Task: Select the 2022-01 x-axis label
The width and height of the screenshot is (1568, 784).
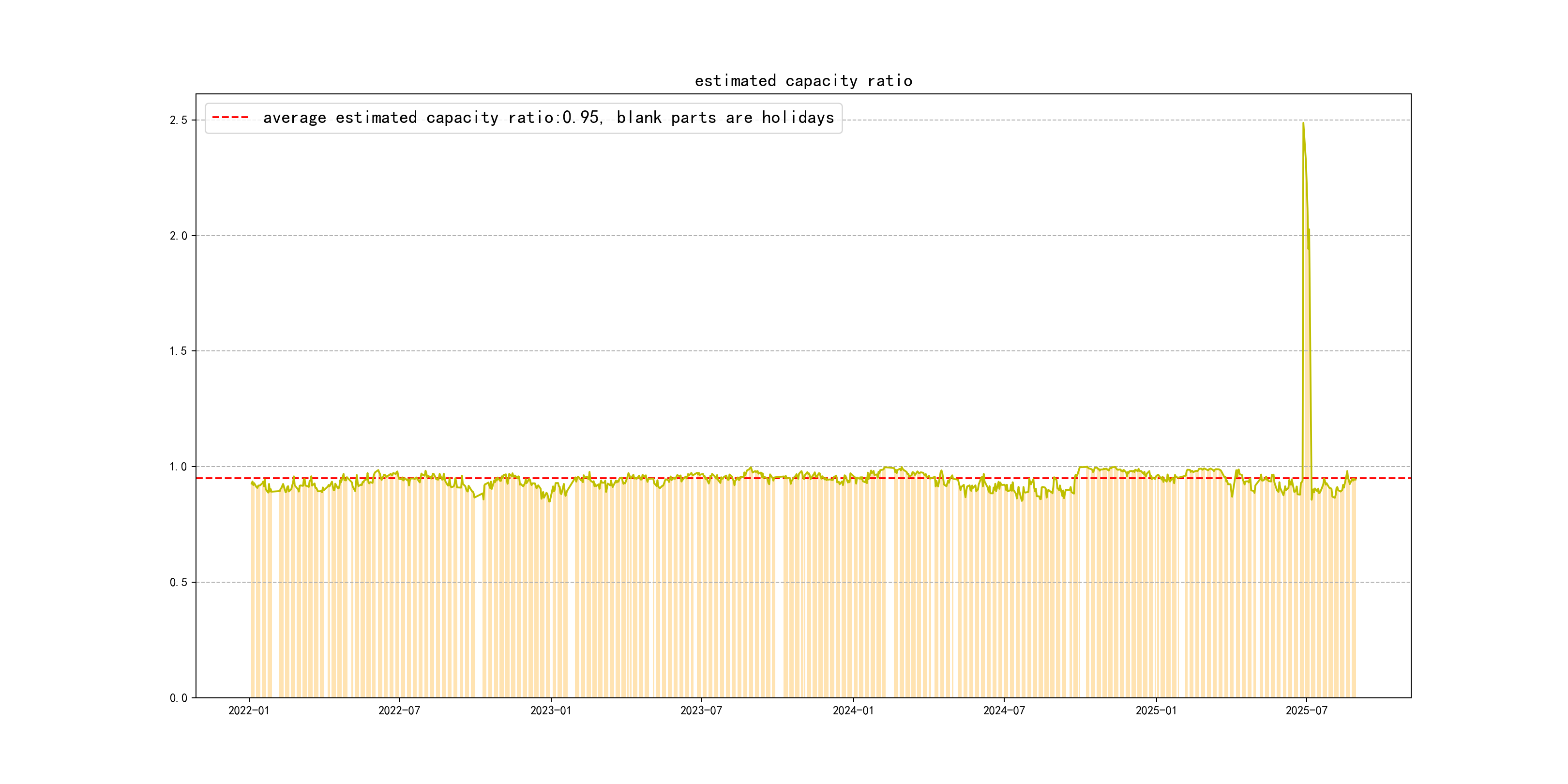Action: (x=248, y=710)
